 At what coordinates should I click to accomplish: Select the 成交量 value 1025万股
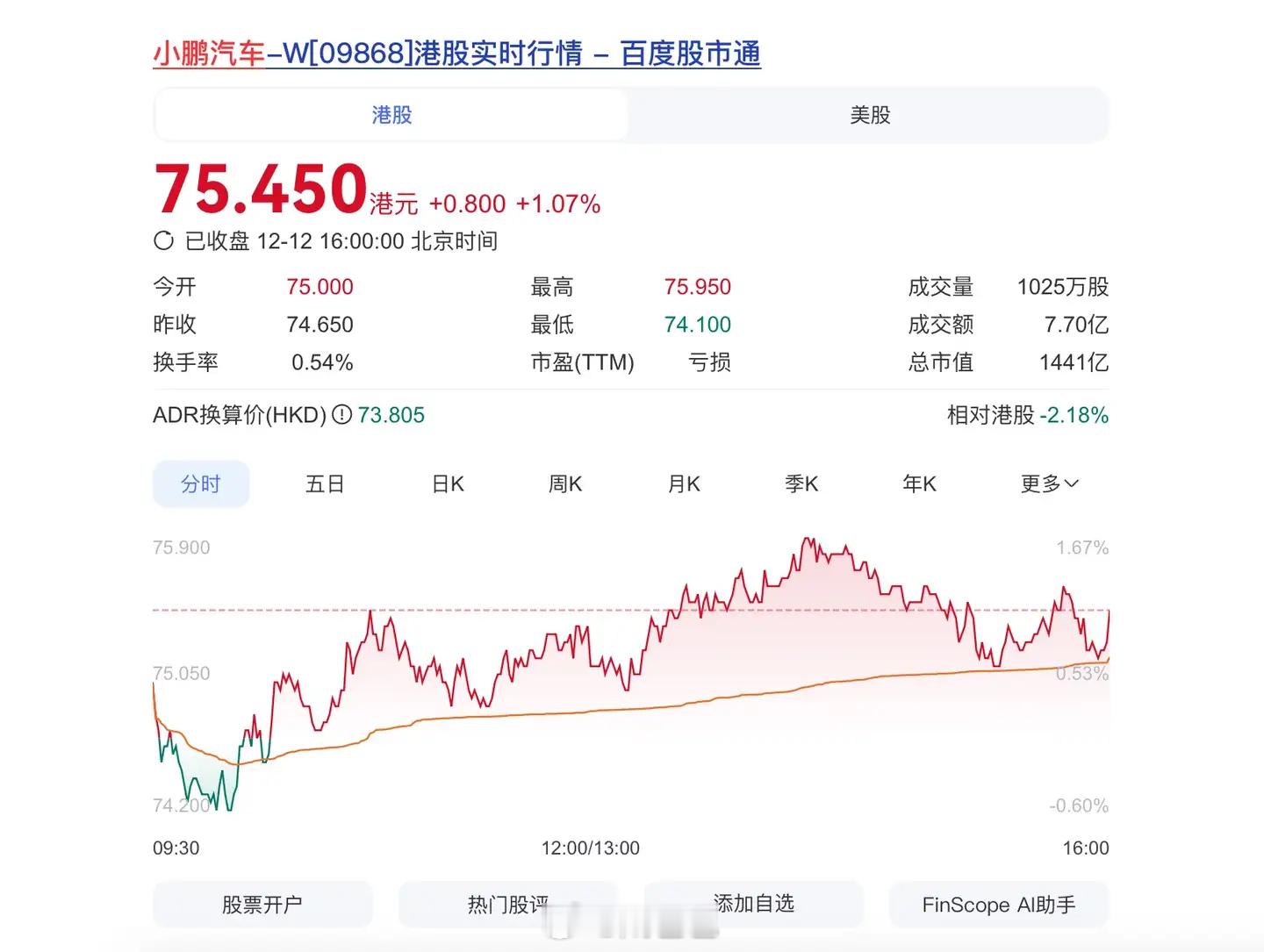1063,287
